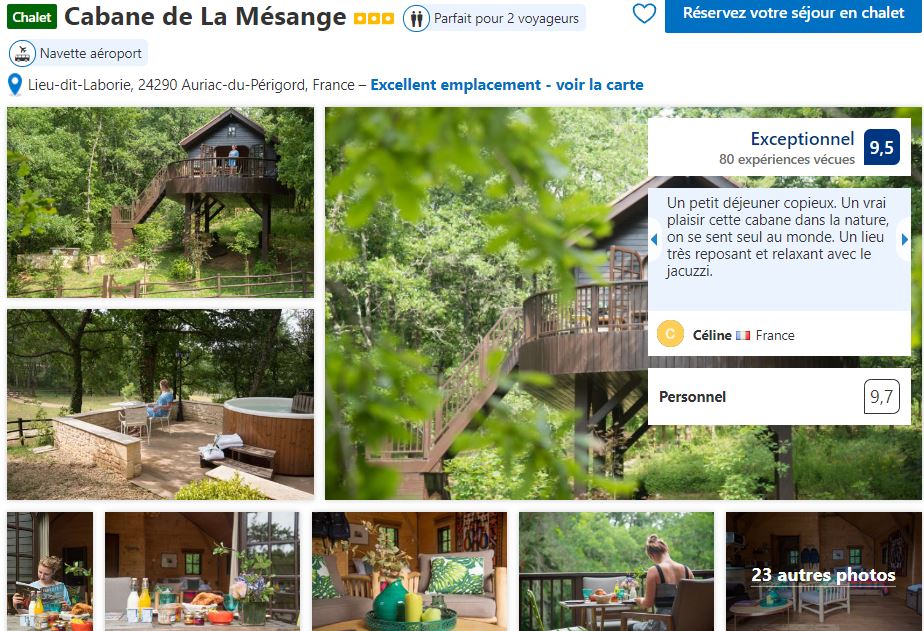The height and width of the screenshot is (631, 924).
Task: Click the green Chalet tag
Action: (32, 17)
